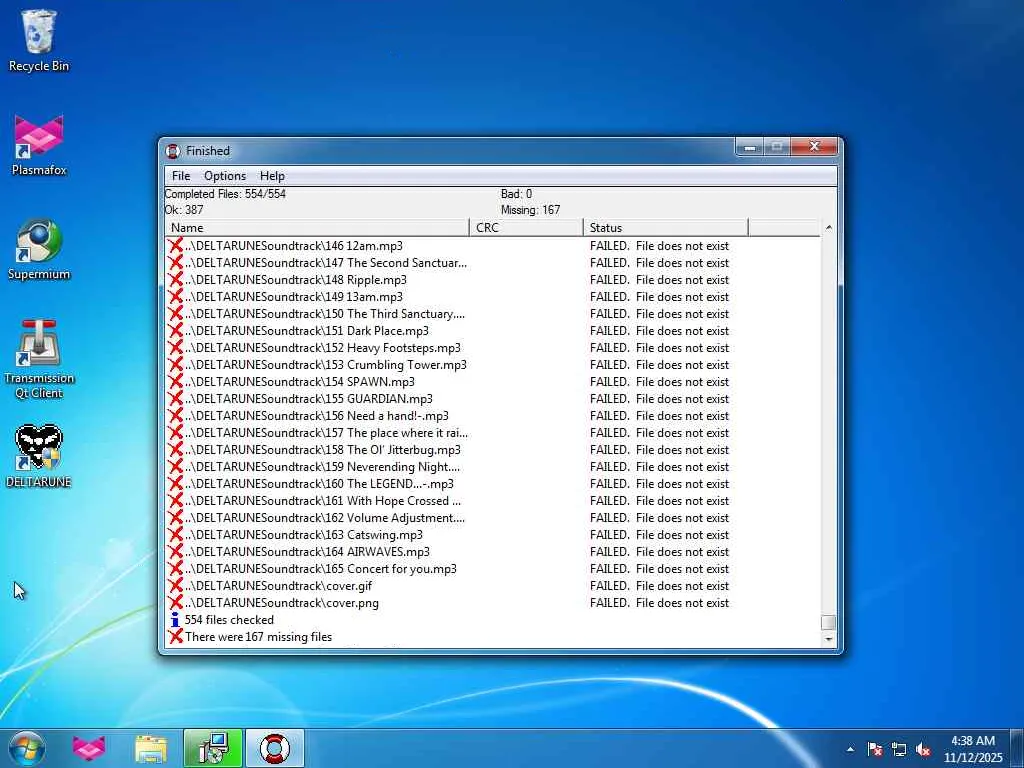The width and height of the screenshot is (1024, 768).
Task: Select the 159 Neverending Night row
Action: (493, 466)
